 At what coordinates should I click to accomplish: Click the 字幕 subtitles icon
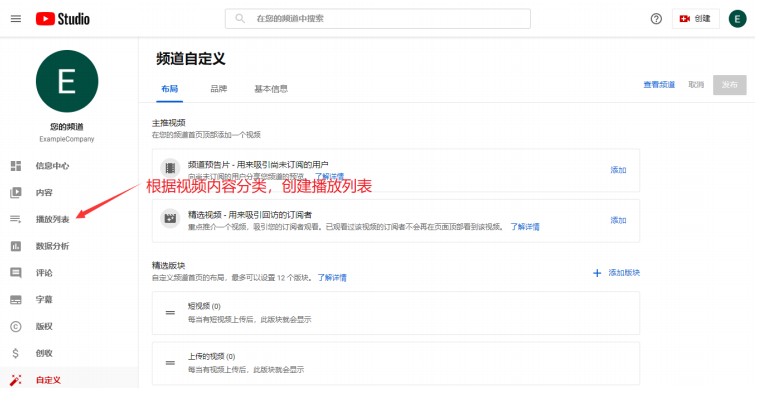pos(16,299)
